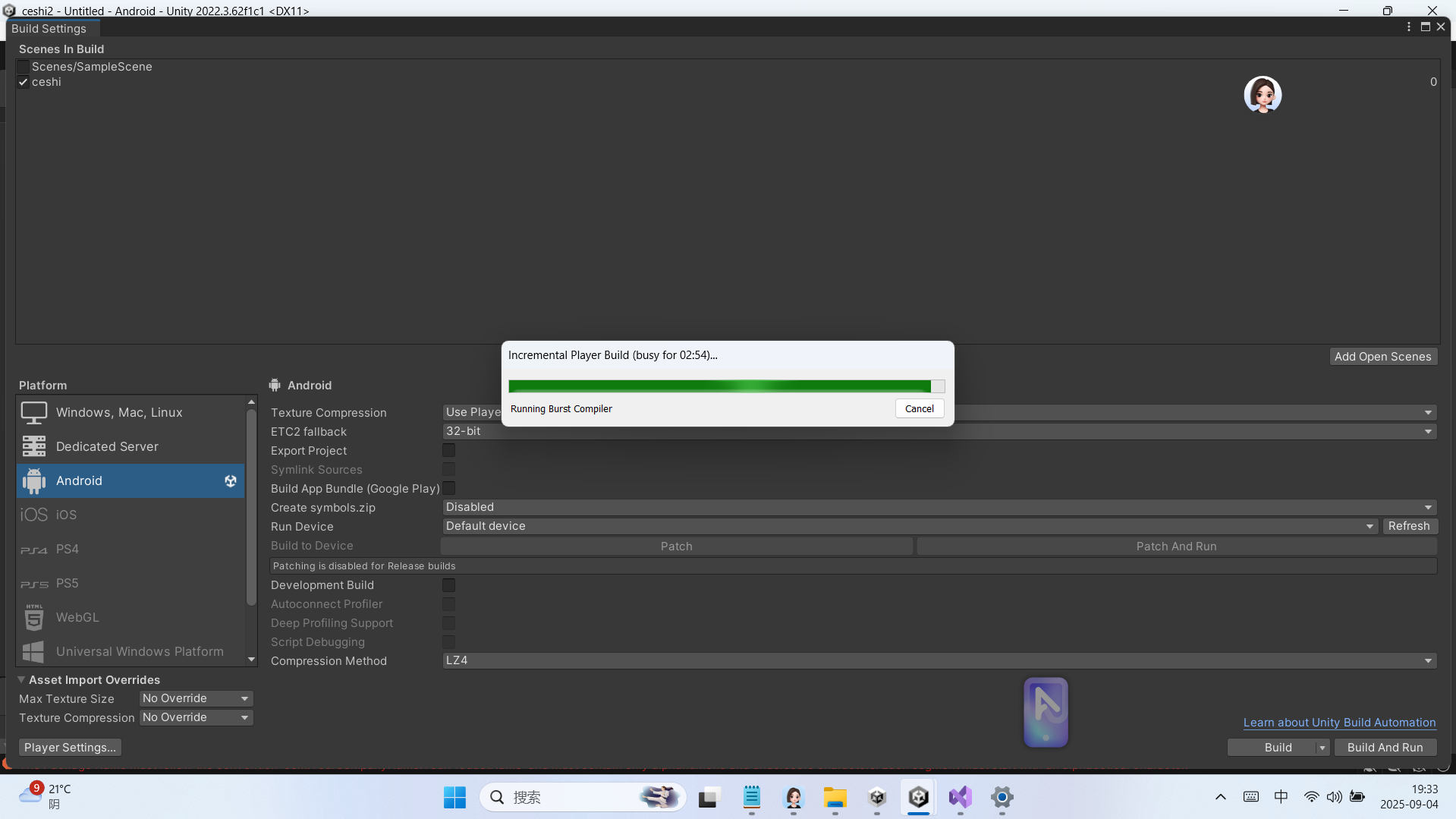
Task: Refresh the Run Device list
Action: (x=1409, y=527)
